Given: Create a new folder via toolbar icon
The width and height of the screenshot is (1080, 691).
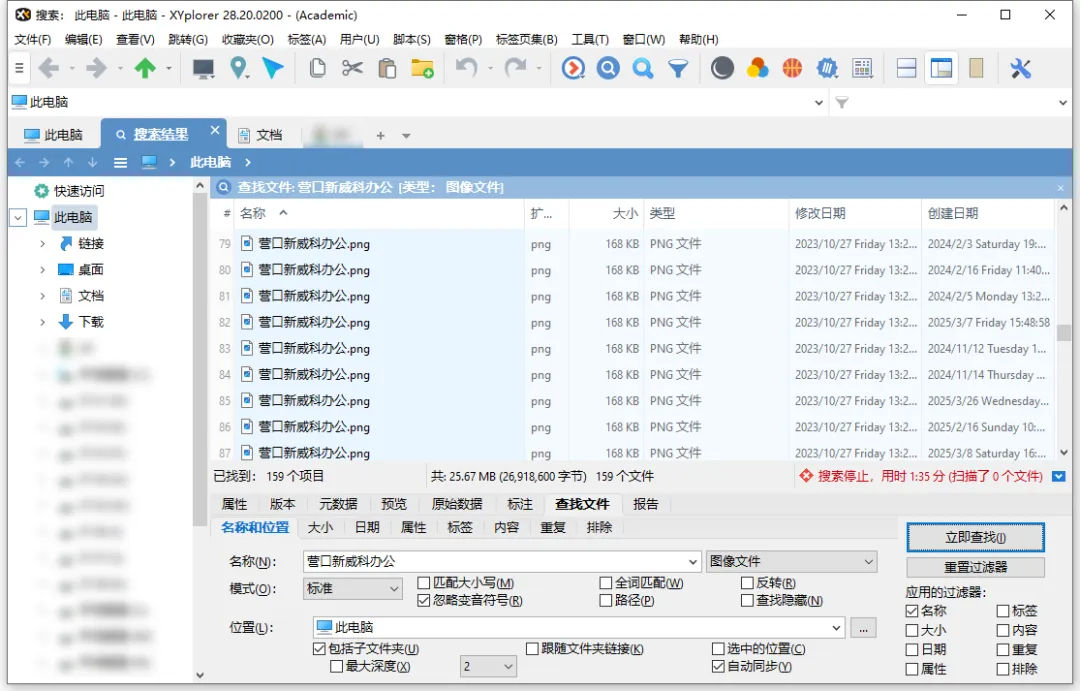Looking at the screenshot, I should point(422,68).
